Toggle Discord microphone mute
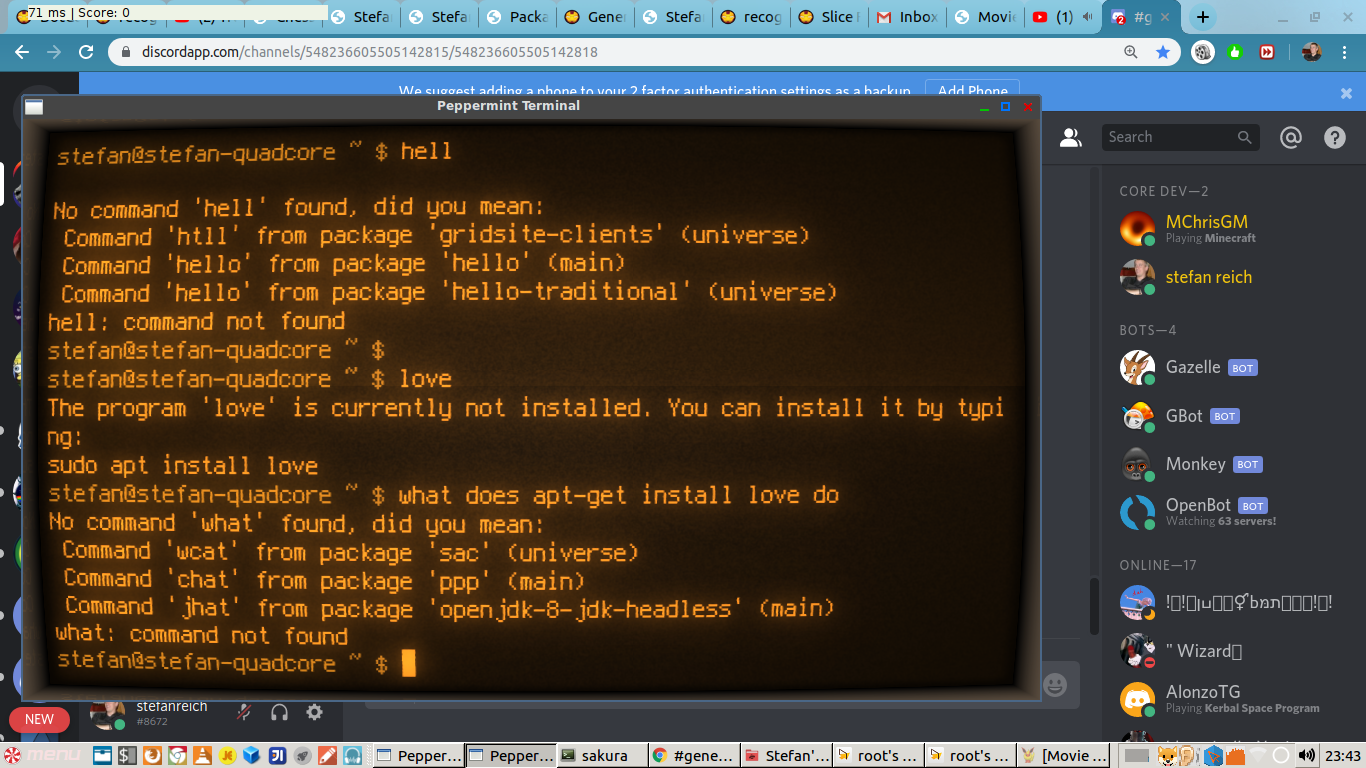 point(243,712)
